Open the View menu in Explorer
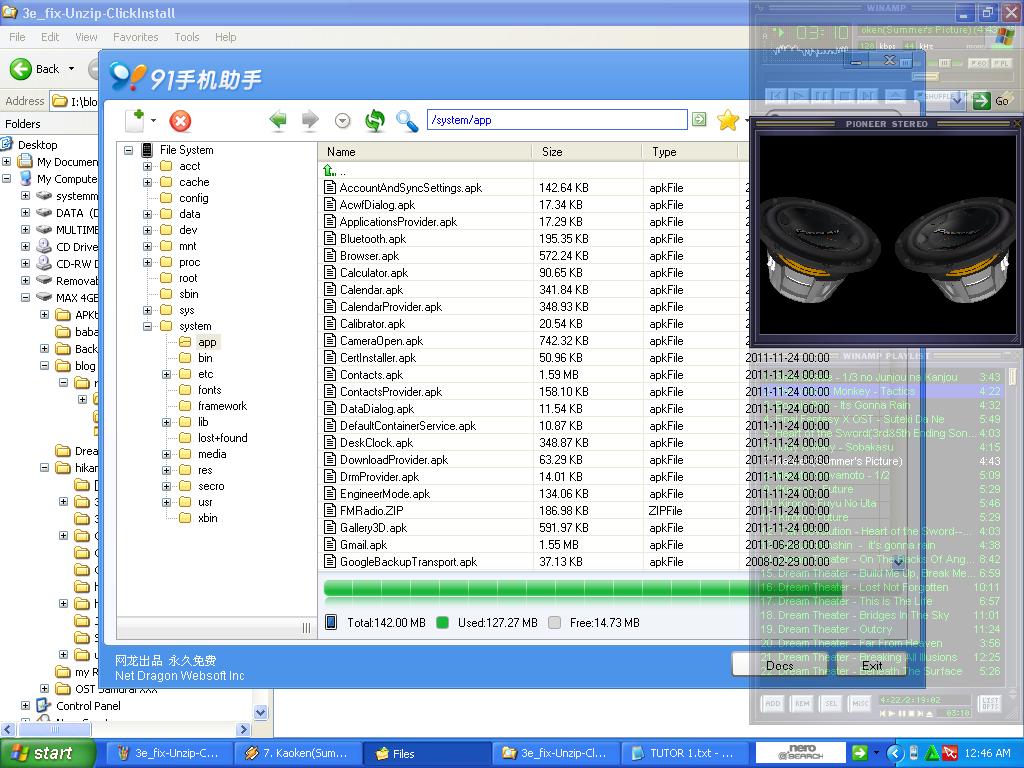 pyautogui.click(x=86, y=37)
